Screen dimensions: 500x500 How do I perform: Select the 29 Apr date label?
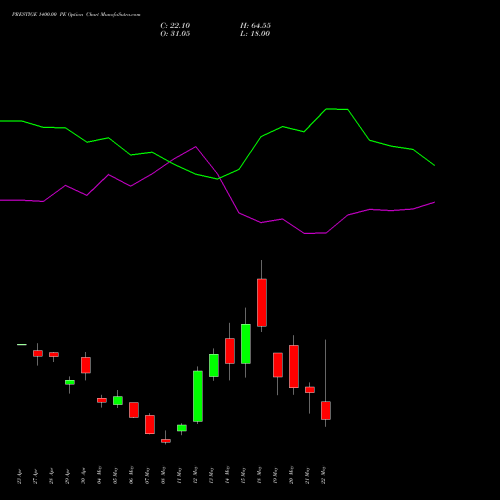pos(67,477)
